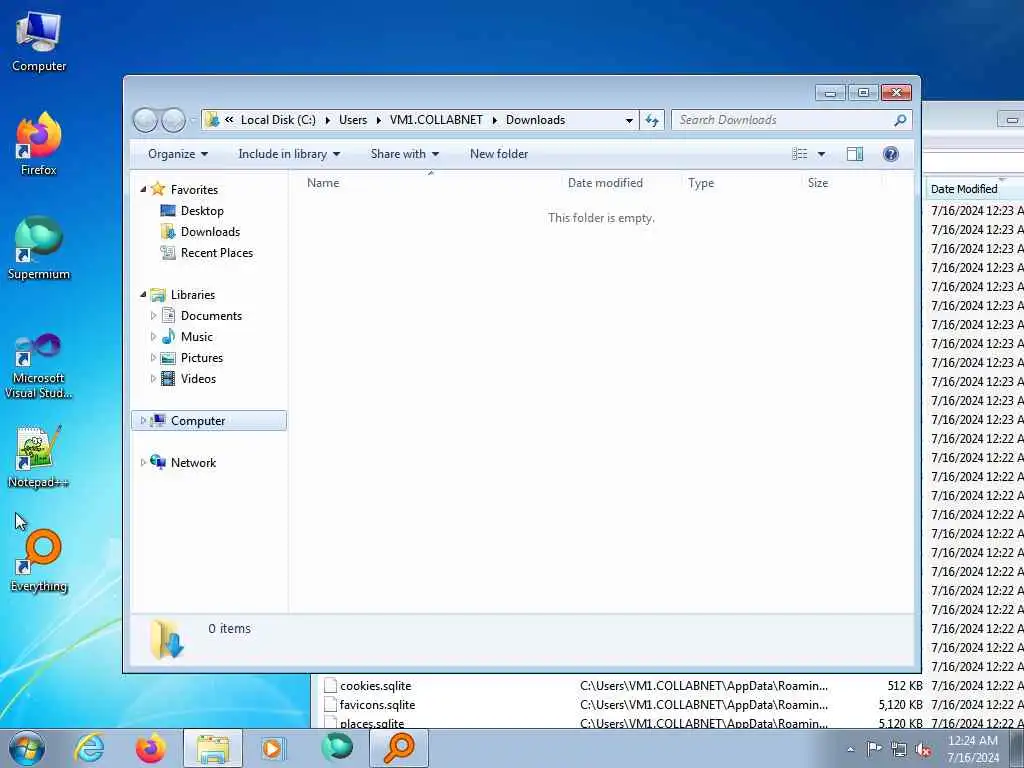Expand the Documents library node
The image size is (1024, 768).
[153, 316]
